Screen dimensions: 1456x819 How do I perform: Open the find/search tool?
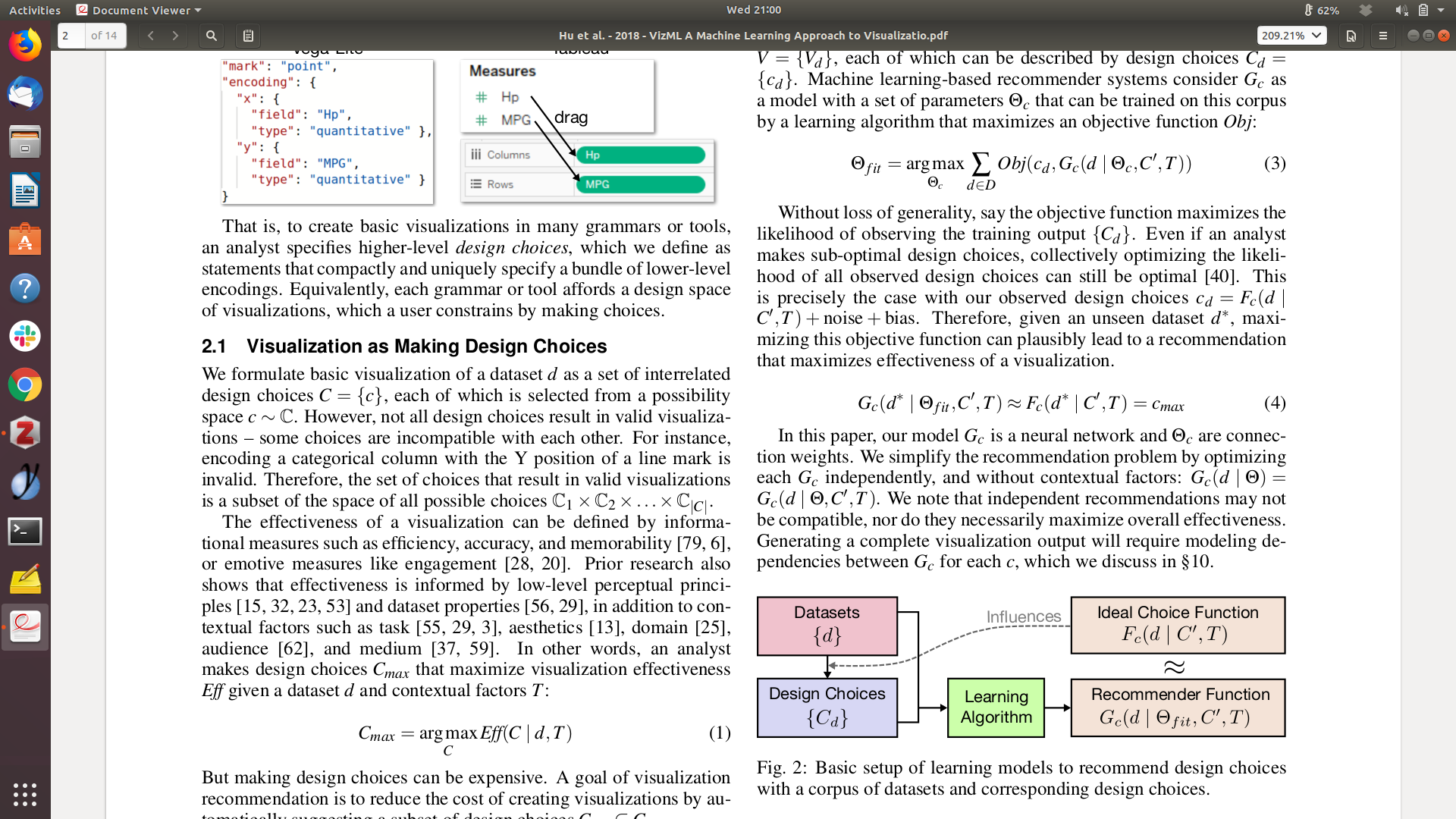[x=212, y=36]
